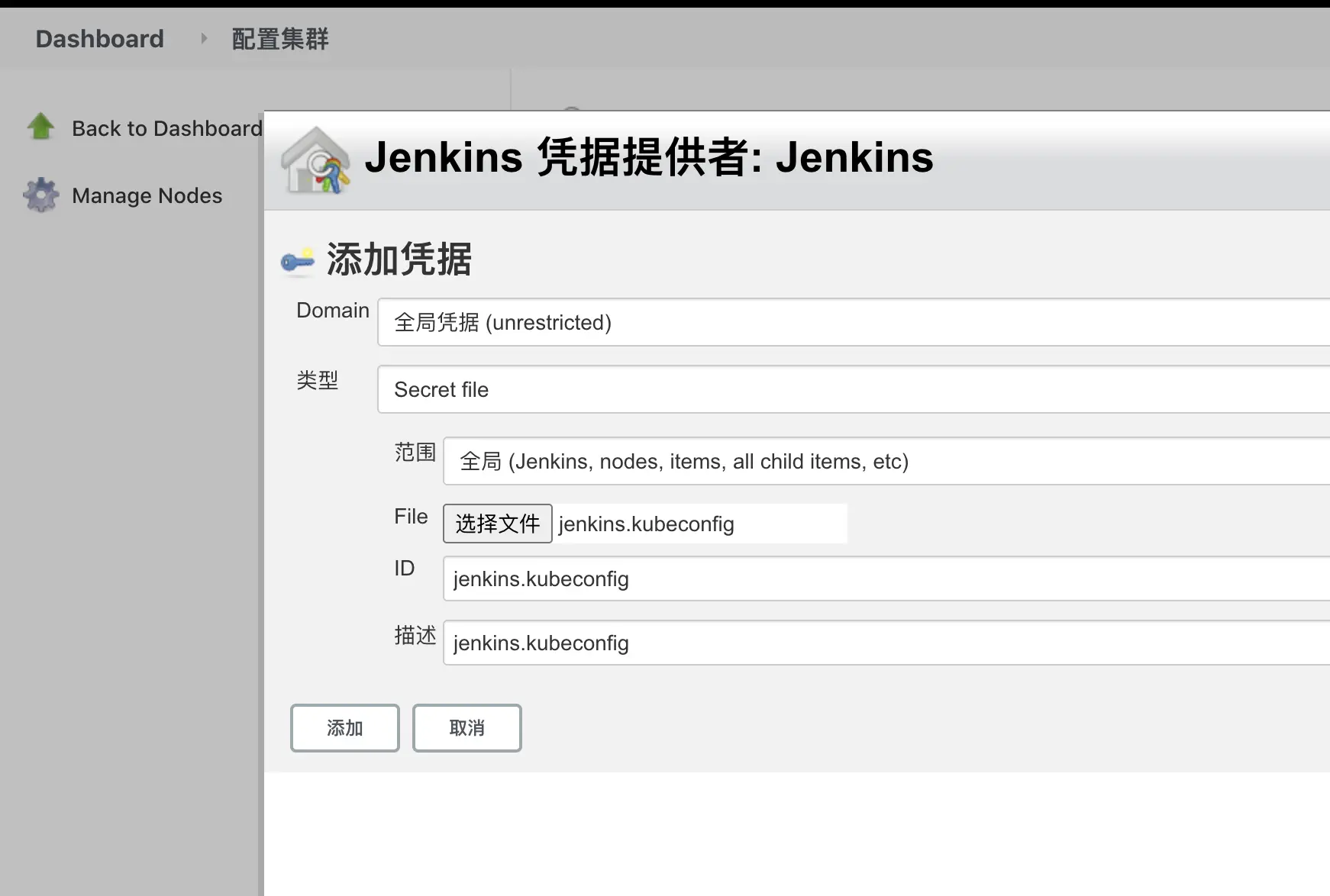Screen dimensions: 1330x896
Task: Click the File field label
Action: point(411,517)
